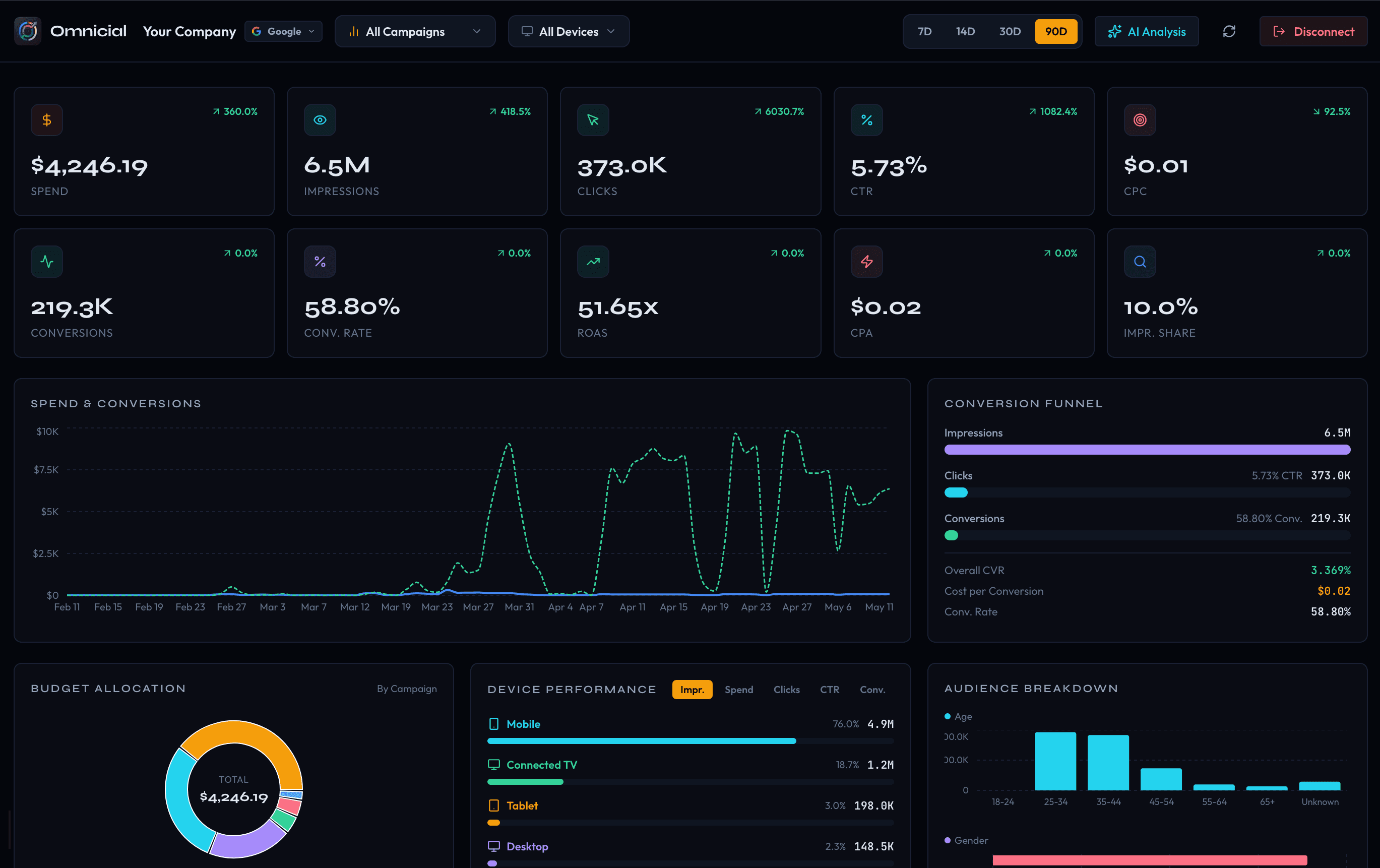This screenshot has width=1380, height=868.
Task: Click the sparkle icon on AI Analysis
Action: 1114,32
